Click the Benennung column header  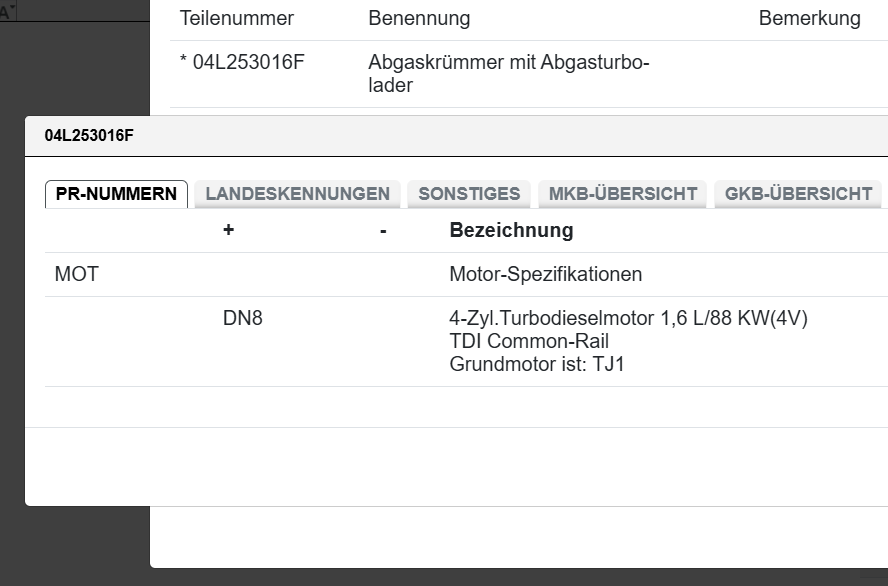click(x=419, y=18)
